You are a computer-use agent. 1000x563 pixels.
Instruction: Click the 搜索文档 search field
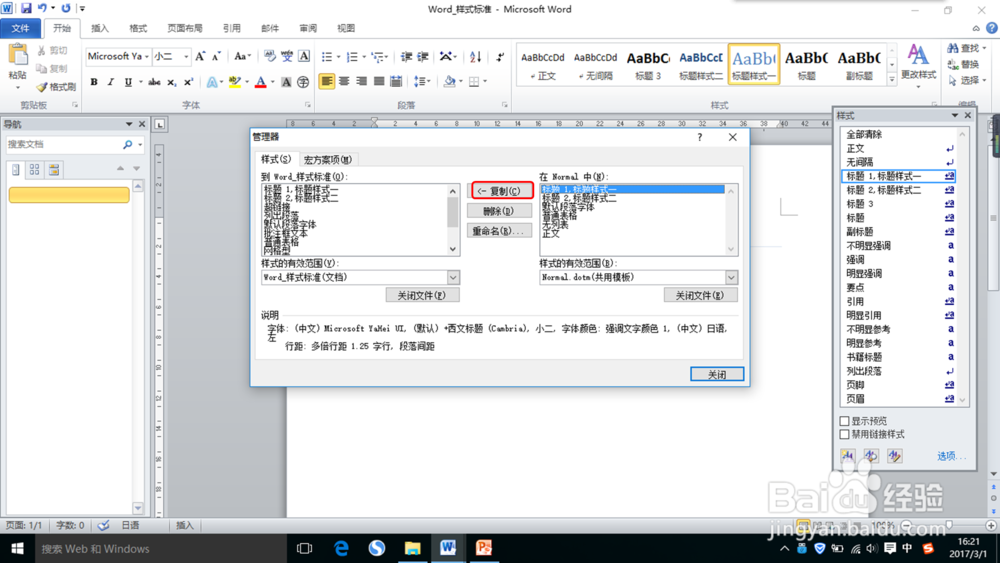click(x=62, y=145)
